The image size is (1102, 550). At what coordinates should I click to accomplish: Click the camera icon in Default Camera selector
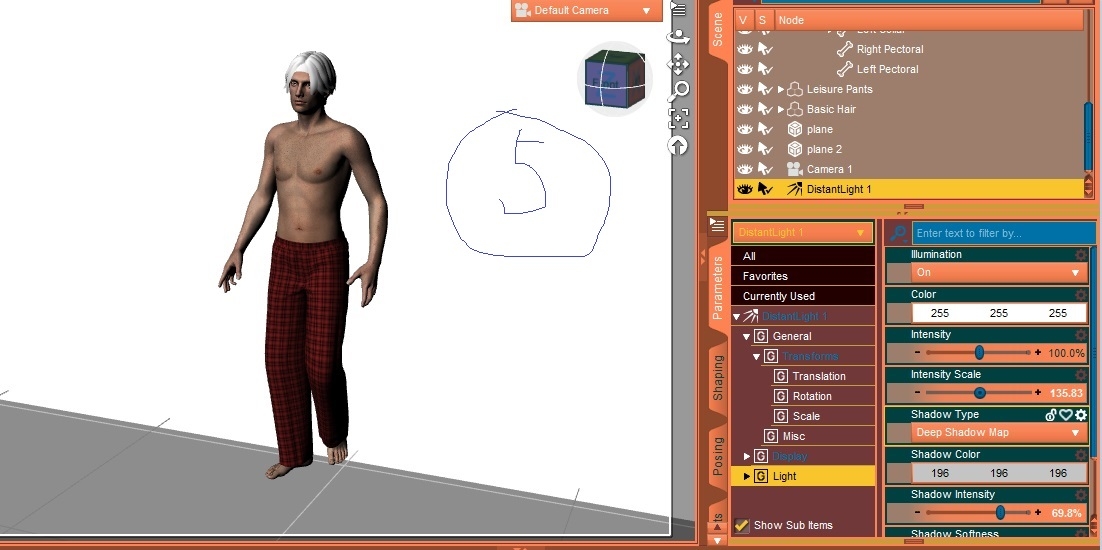coord(521,10)
